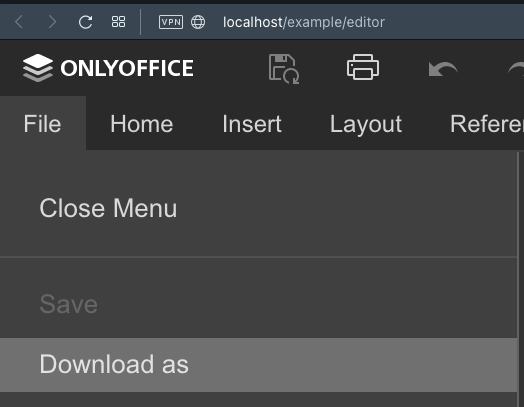This screenshot has width=524, height=407.
Task: Click the browser back arrow
Action: pos(19,22)
